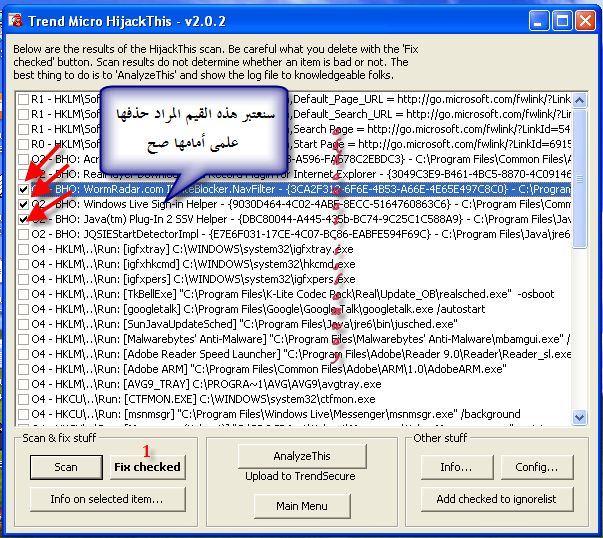
Task: Select the Windows Live Sign-in Helper row
Action: click(x=301, y=204)
